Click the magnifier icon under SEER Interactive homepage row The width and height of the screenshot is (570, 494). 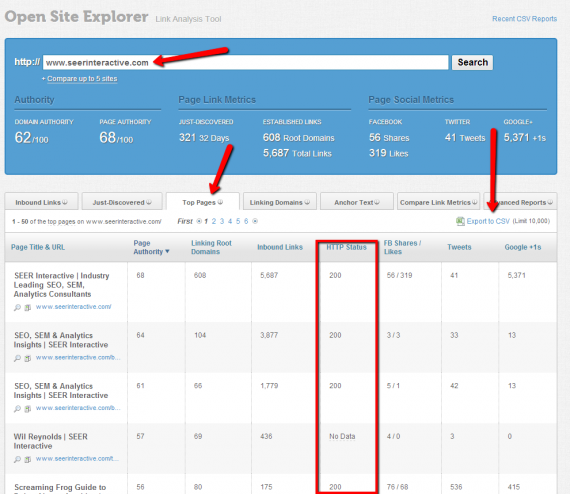pos(17,308)
